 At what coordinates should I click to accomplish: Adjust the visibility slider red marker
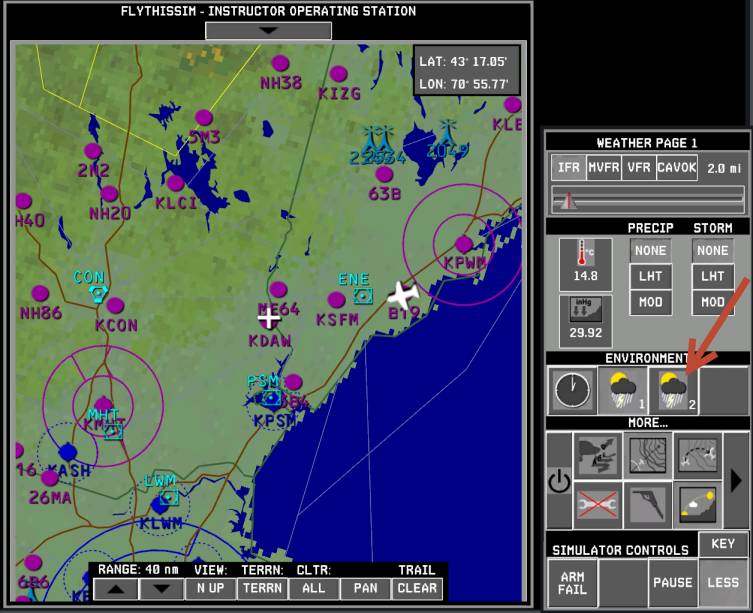568,201
